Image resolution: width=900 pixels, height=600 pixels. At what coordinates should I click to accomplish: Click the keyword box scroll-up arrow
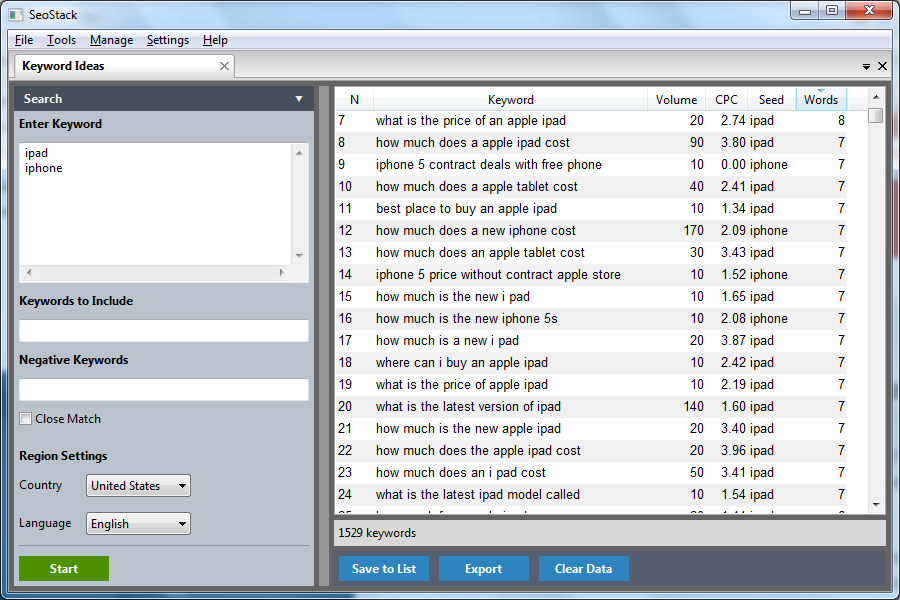click(x=299, y=153)
